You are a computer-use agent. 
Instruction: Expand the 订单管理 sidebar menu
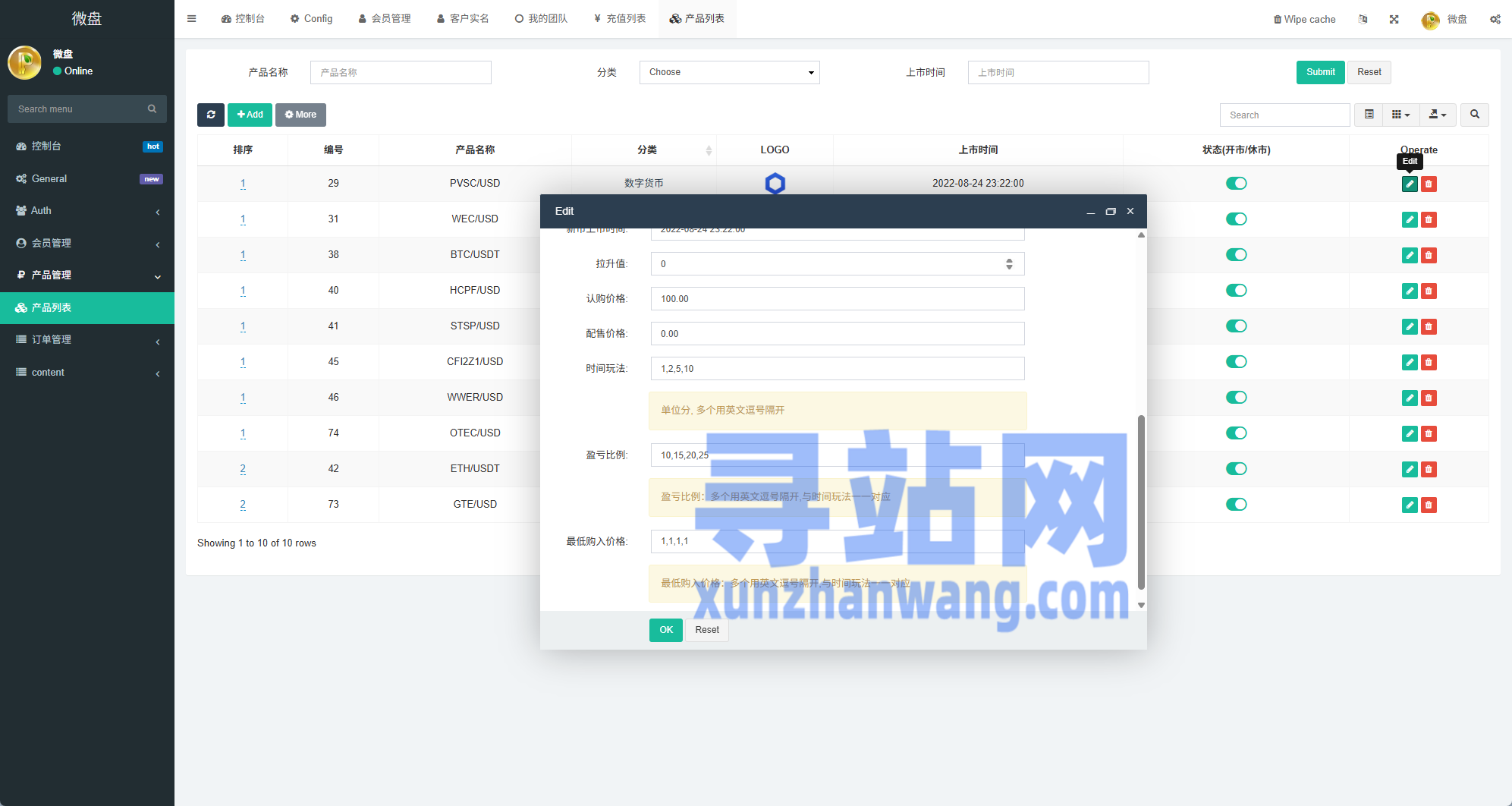click(x=87, y=340)
